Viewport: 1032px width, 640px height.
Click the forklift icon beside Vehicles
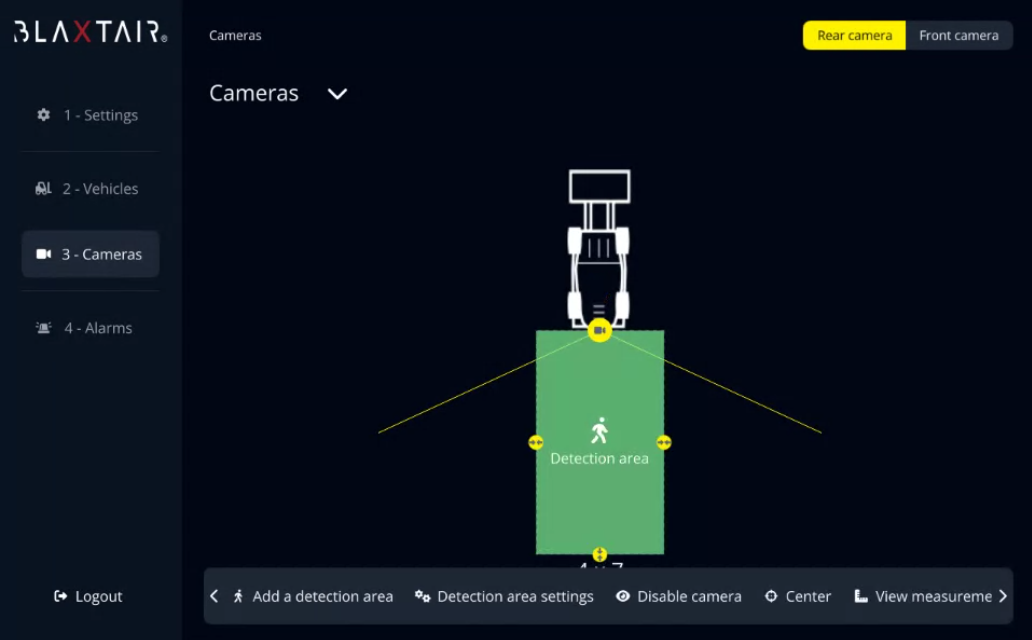pos(43,188)
